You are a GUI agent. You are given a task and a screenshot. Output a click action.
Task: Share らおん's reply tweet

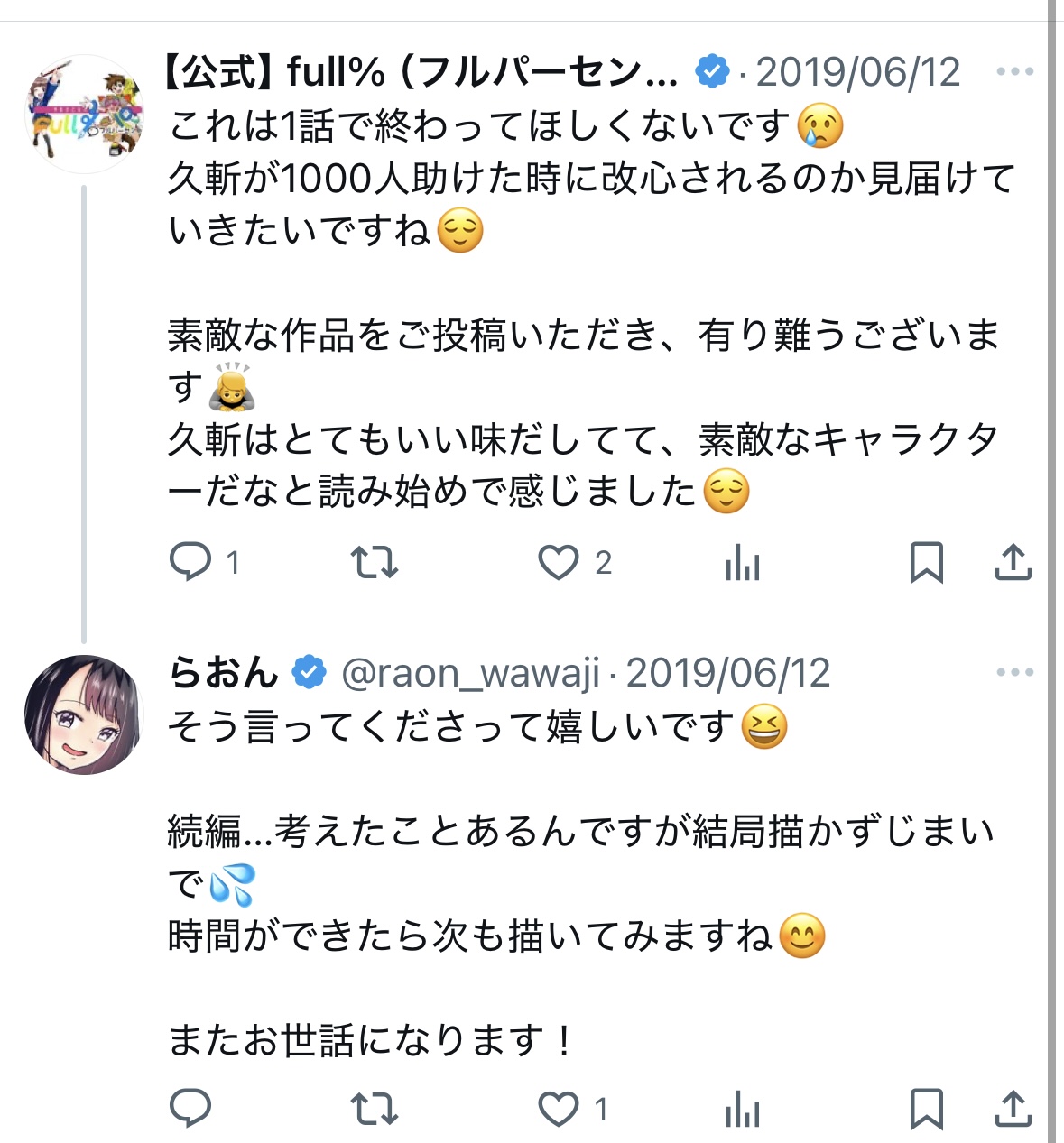coord(1013,1109)
